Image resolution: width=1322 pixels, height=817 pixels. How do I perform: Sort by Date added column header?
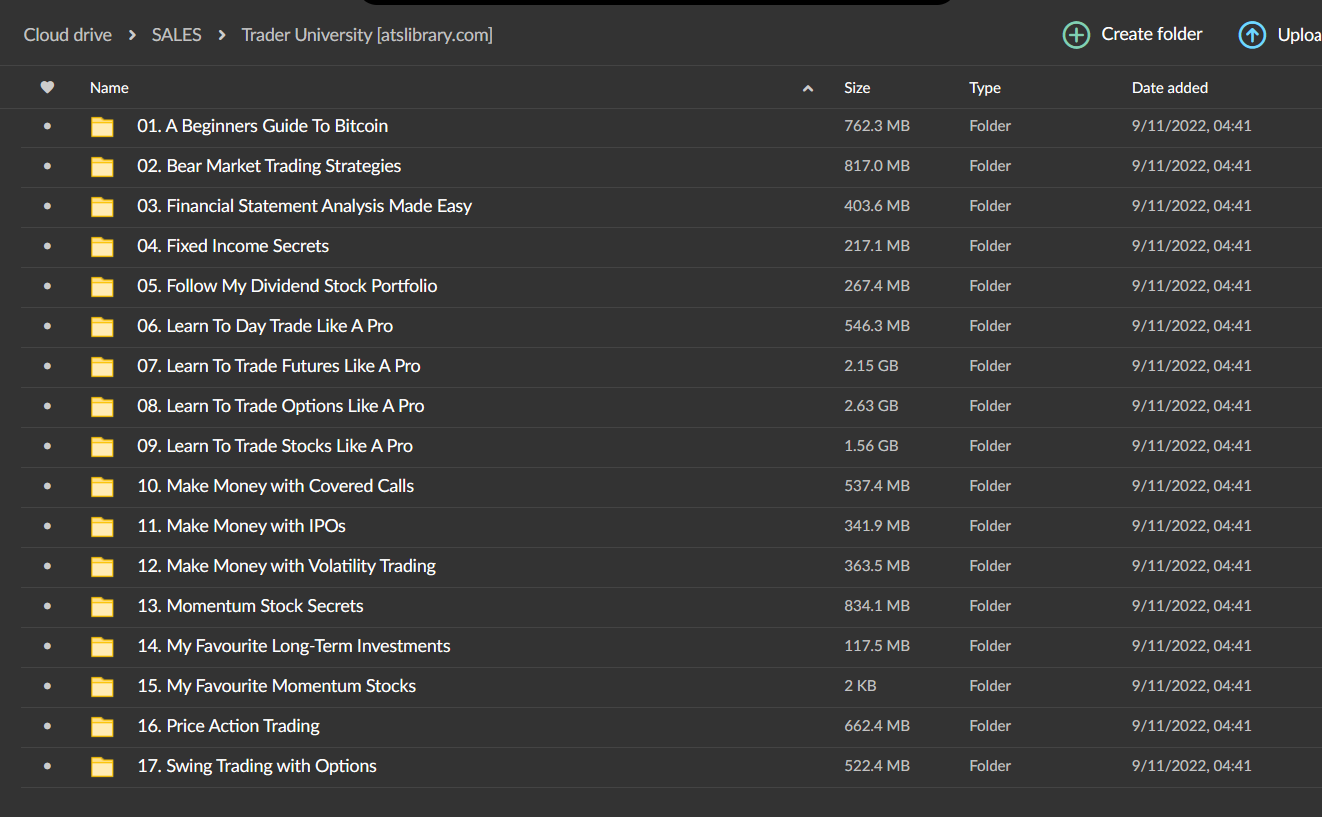tap(1169, 88)
